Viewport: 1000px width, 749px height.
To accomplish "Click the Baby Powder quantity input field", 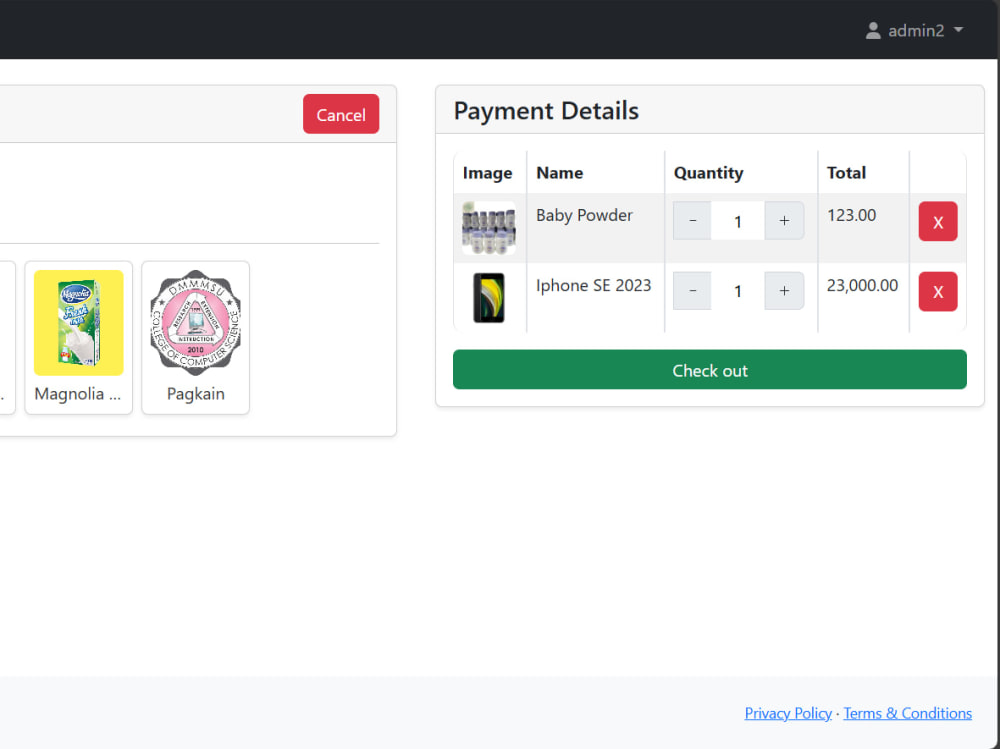I will pyautogui.click(x=738, y=221).
